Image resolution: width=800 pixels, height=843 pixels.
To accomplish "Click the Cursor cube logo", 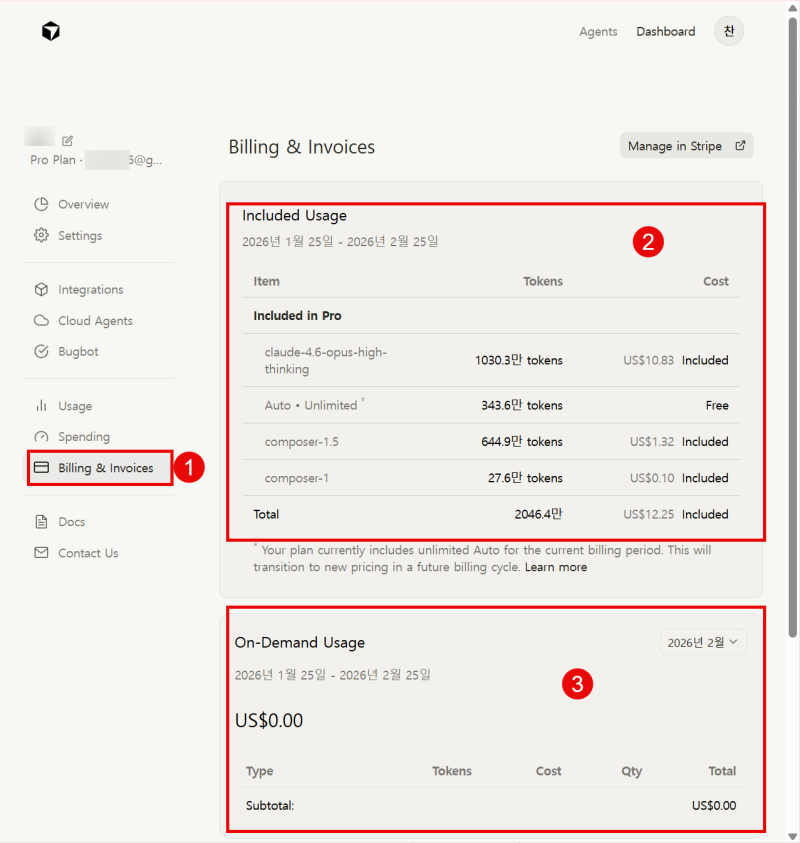I will click(x=51, y=31).
